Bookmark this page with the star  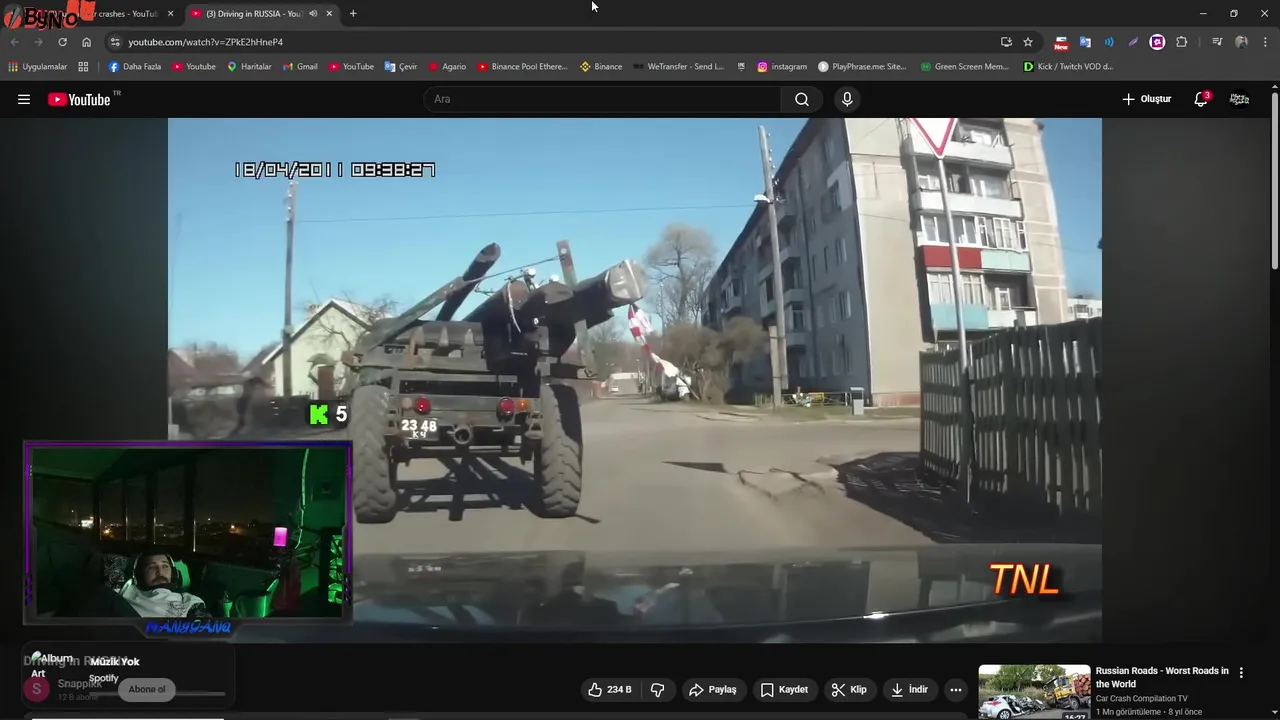[1028, 42]
